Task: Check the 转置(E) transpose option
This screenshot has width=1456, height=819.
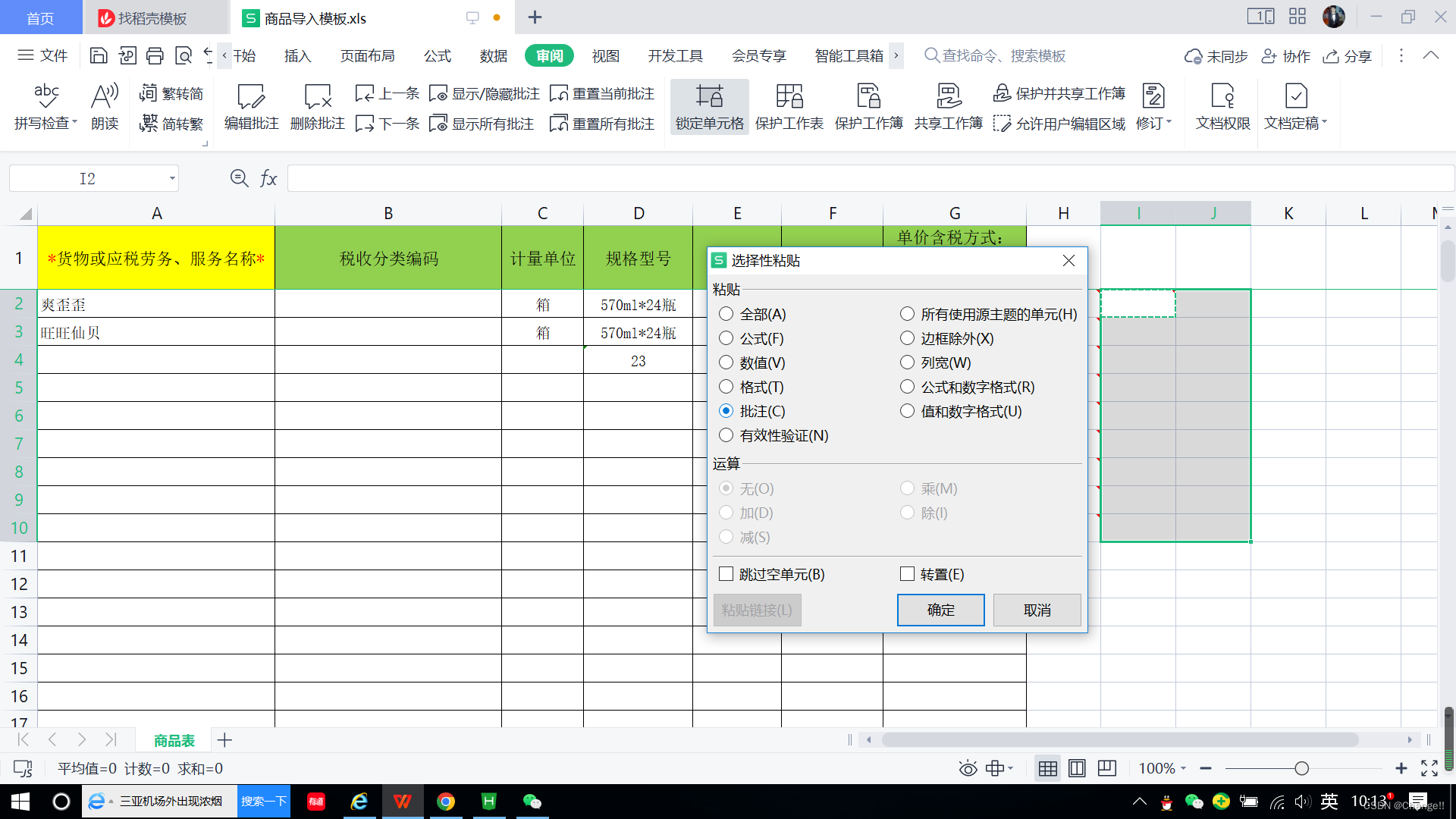Action: tap(907, 574)
